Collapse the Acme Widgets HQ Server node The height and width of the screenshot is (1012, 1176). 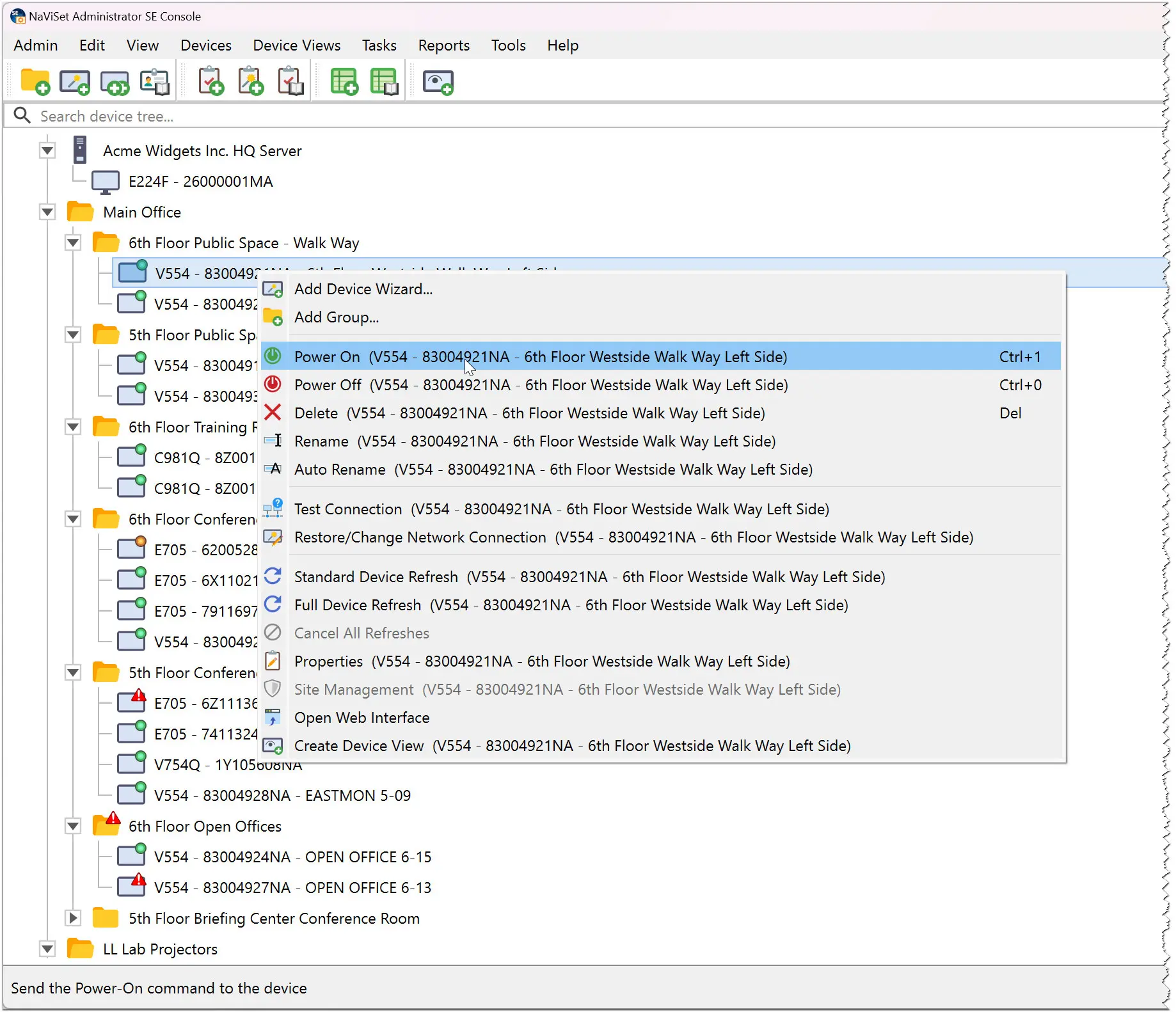[47, 151]
